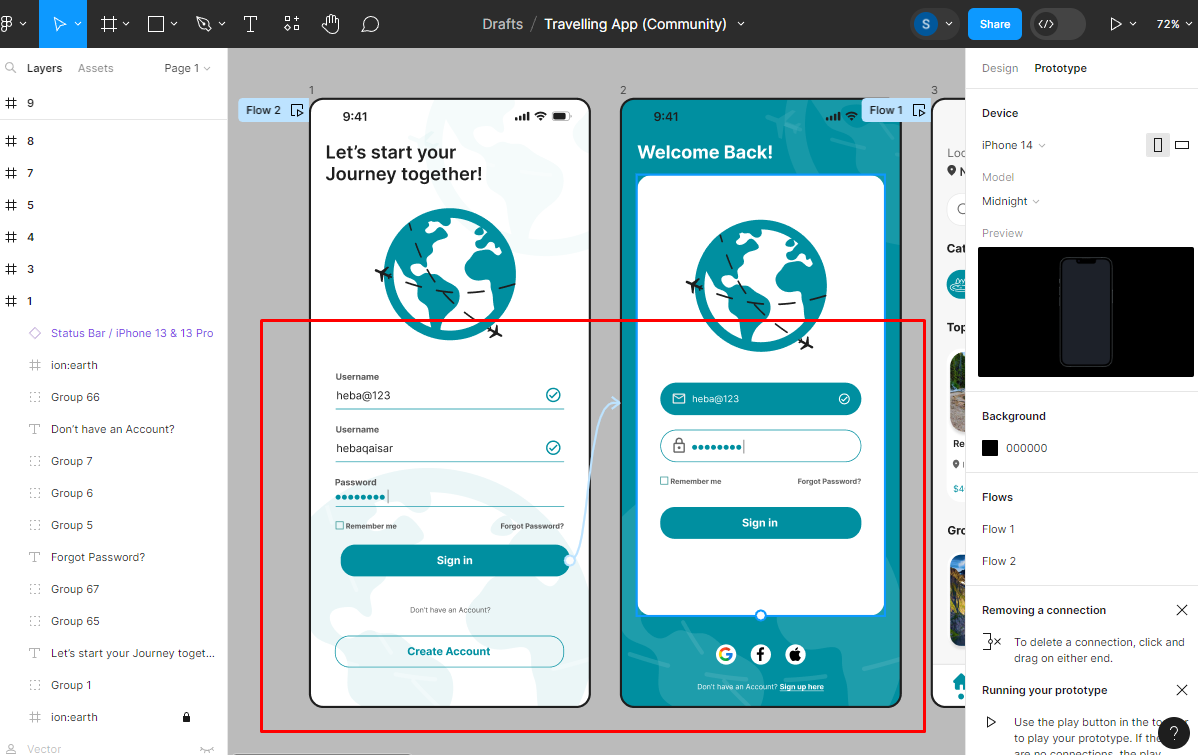Select frame 1 in layers
Image resolution: width=1198 pixels, height=755 pixels.
click(114, 302)
